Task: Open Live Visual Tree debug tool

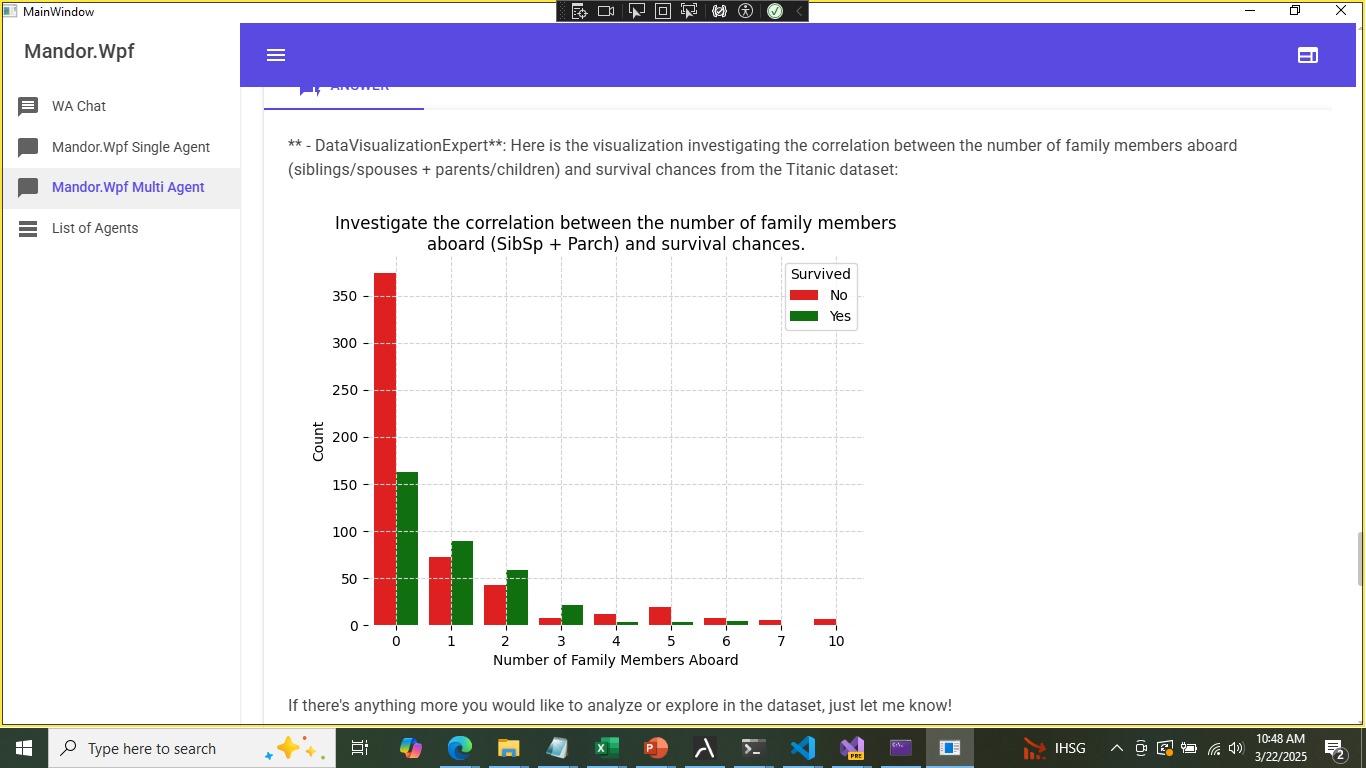Action: click(x=579, y=11)
